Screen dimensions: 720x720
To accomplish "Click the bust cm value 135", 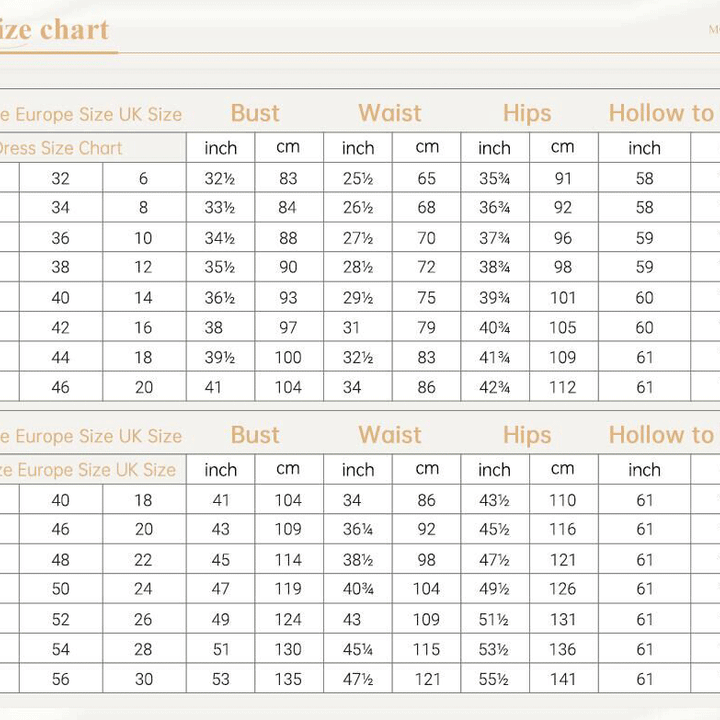I will tap(288, 679).
